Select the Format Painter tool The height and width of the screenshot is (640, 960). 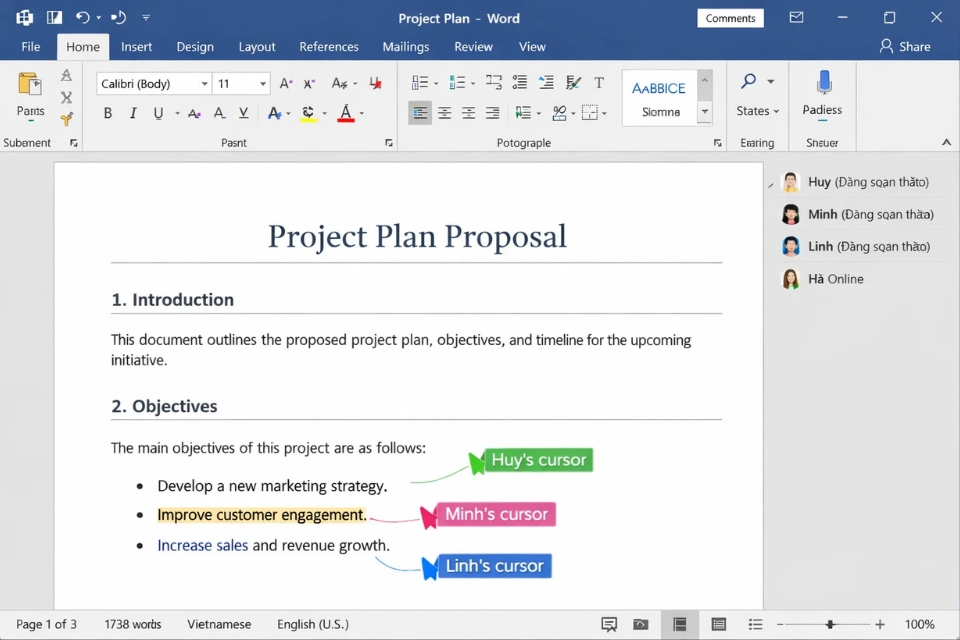point(67,120)
